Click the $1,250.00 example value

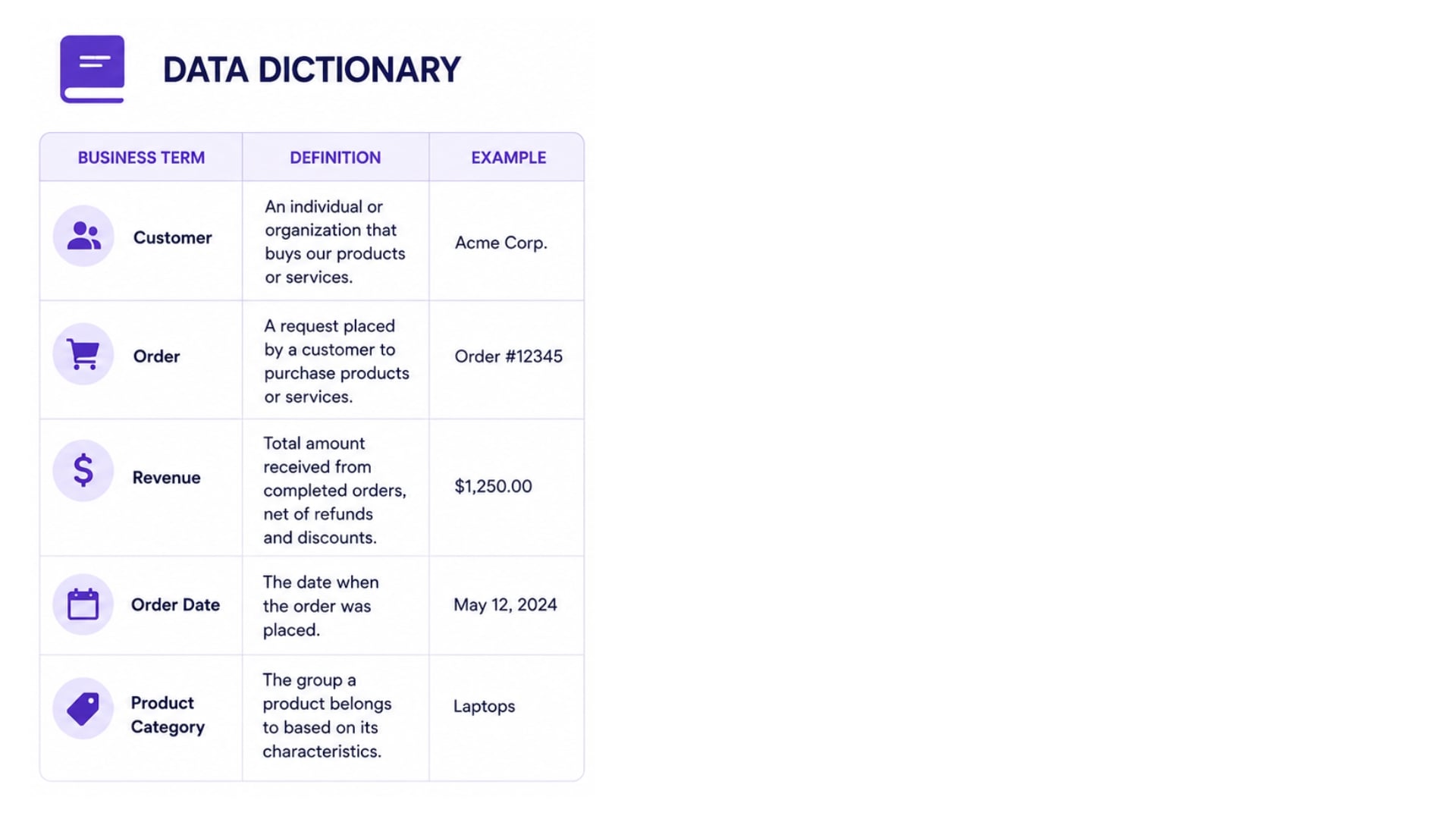coord(493,486)
